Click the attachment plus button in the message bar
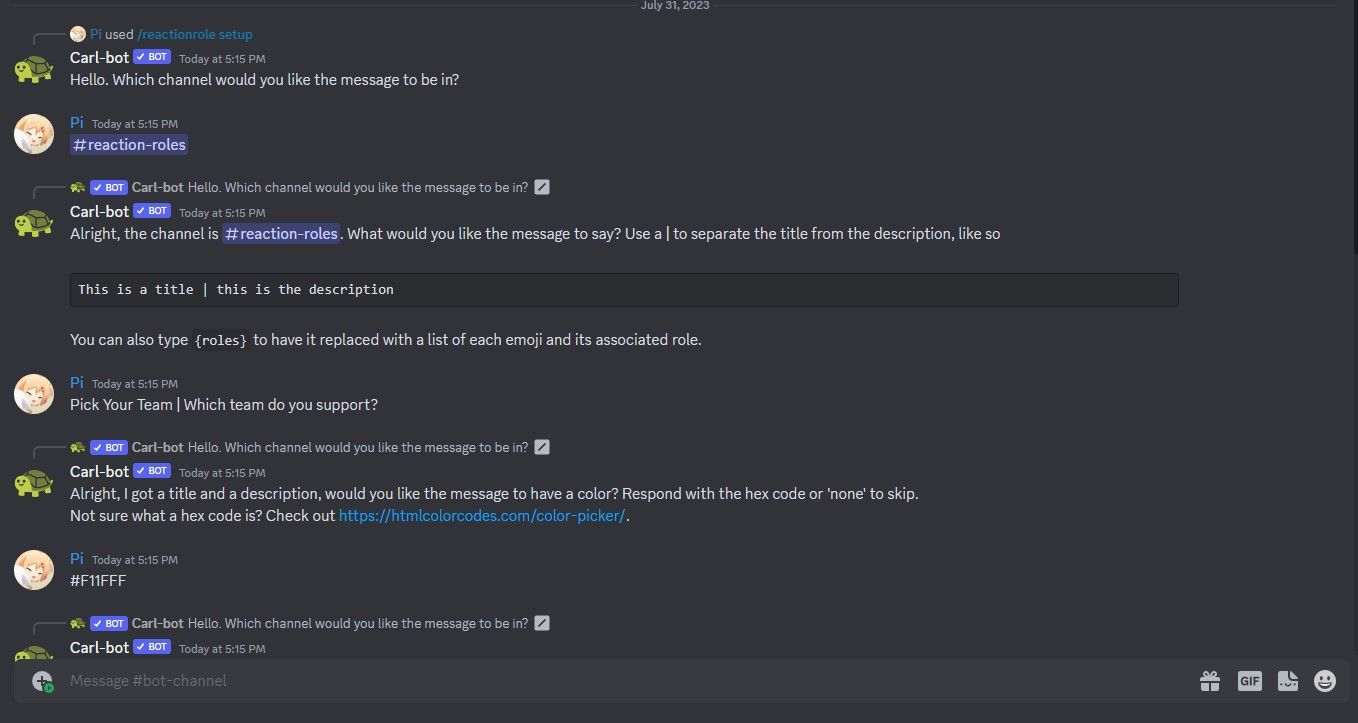Viewport: 1358px width, 723px height. [41, 681]
